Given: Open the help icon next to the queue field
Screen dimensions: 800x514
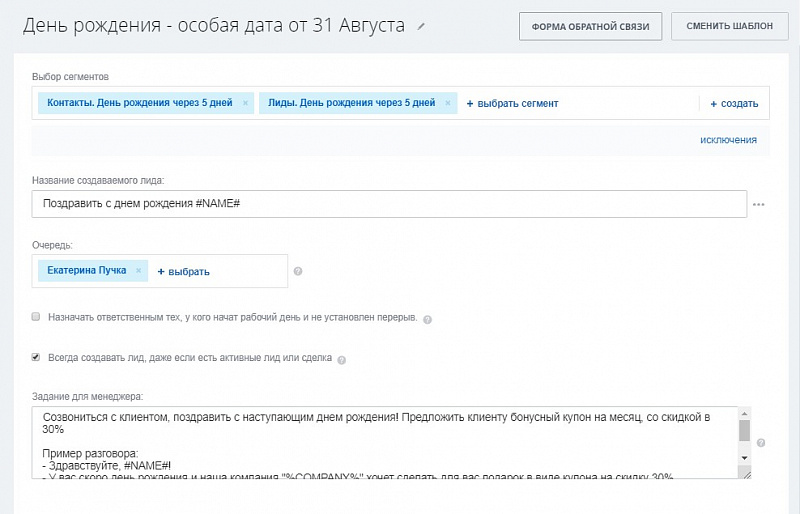Looking at the screenshot, I should [298, 271].
